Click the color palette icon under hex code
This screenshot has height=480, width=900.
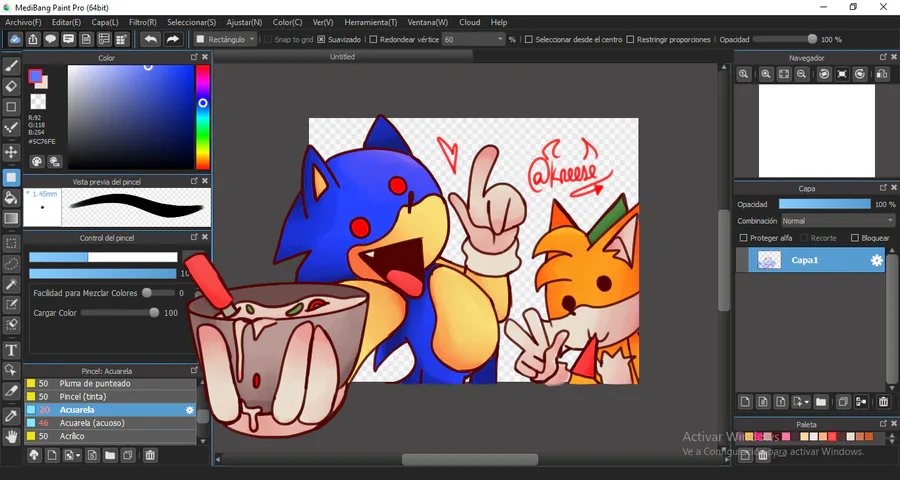(x=37, y=161)
